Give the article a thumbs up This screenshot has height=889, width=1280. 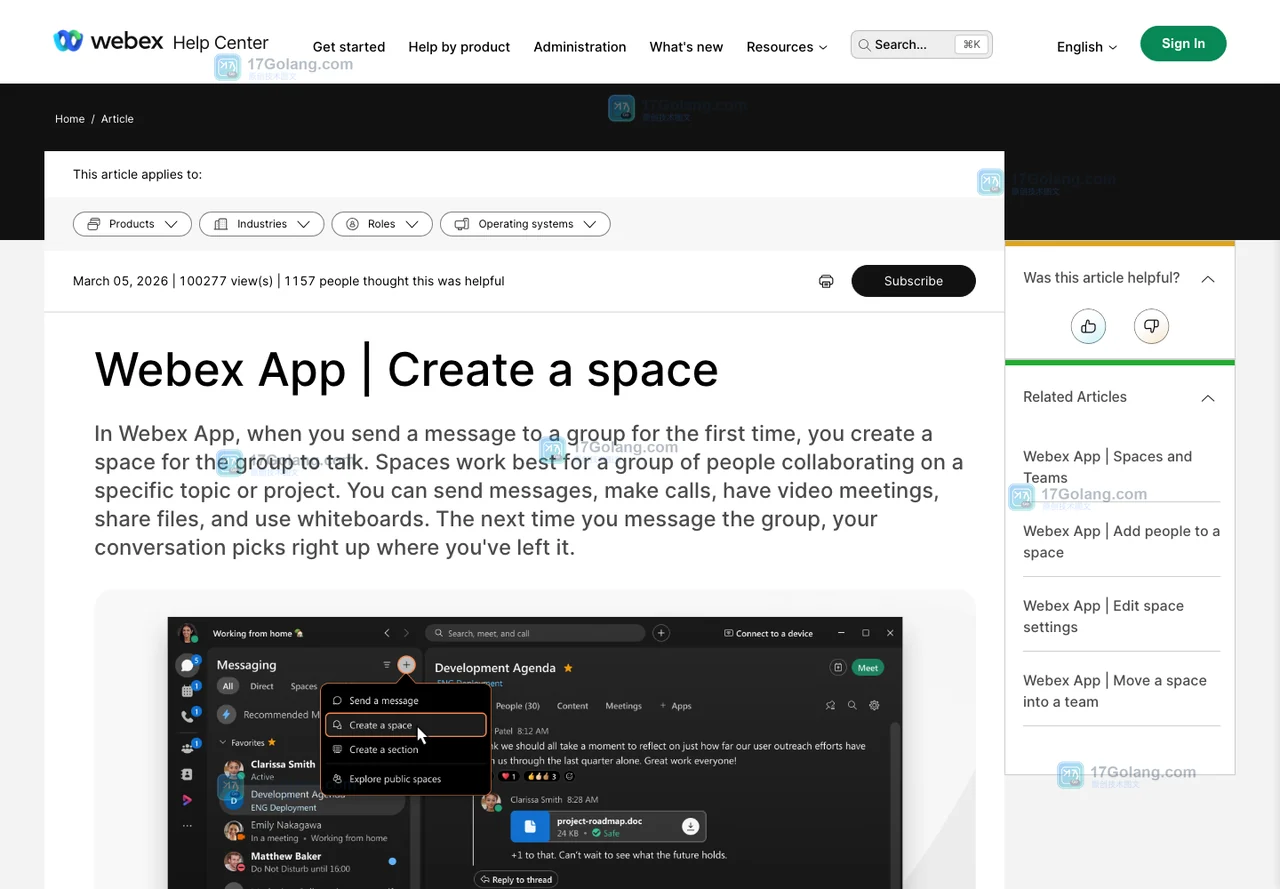1088,326
